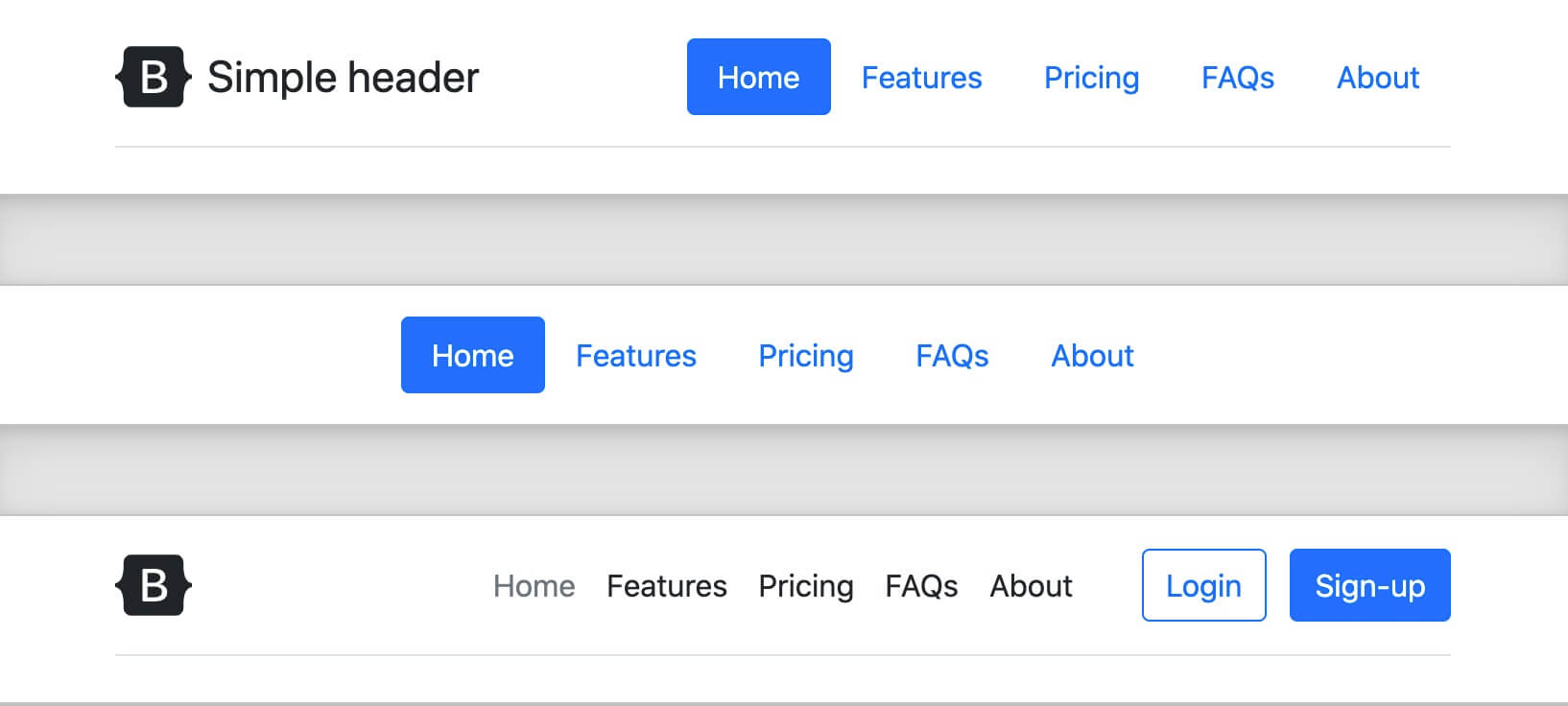Select the Home pill in the top header
Screen dimensions: 1568x706
(x=758, y=77)
